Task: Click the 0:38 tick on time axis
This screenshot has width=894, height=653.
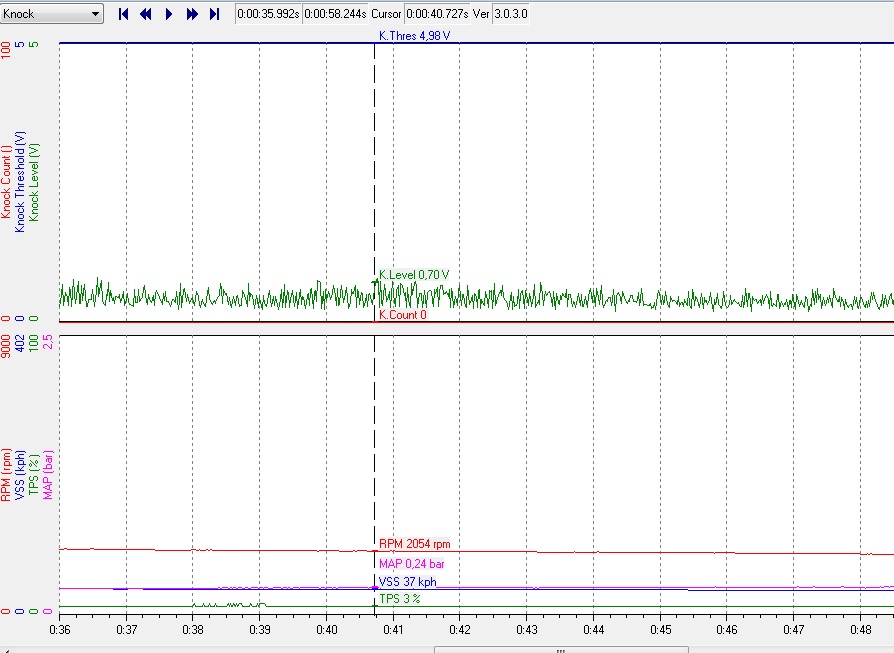Action: pos(193,631)
